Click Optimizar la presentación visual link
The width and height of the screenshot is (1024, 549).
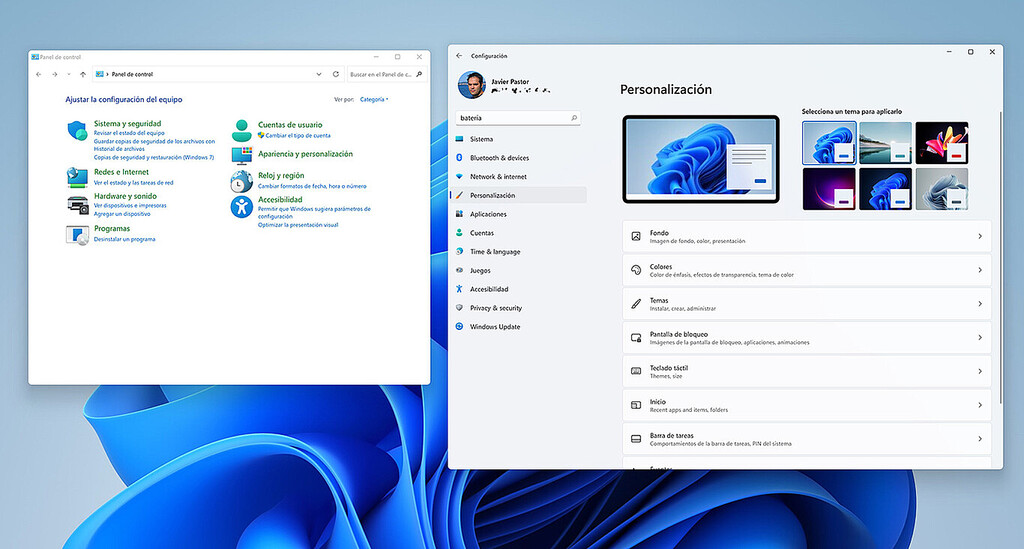[x=298, y=225]
